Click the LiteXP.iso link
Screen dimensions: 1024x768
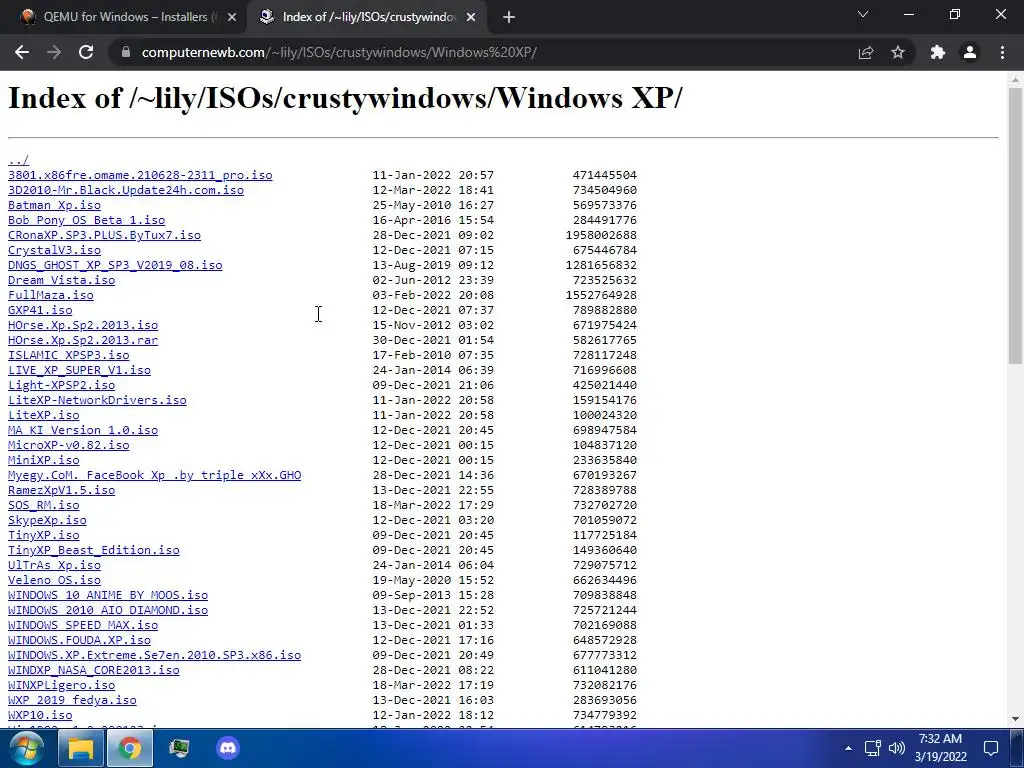click(x=44, y=415)
